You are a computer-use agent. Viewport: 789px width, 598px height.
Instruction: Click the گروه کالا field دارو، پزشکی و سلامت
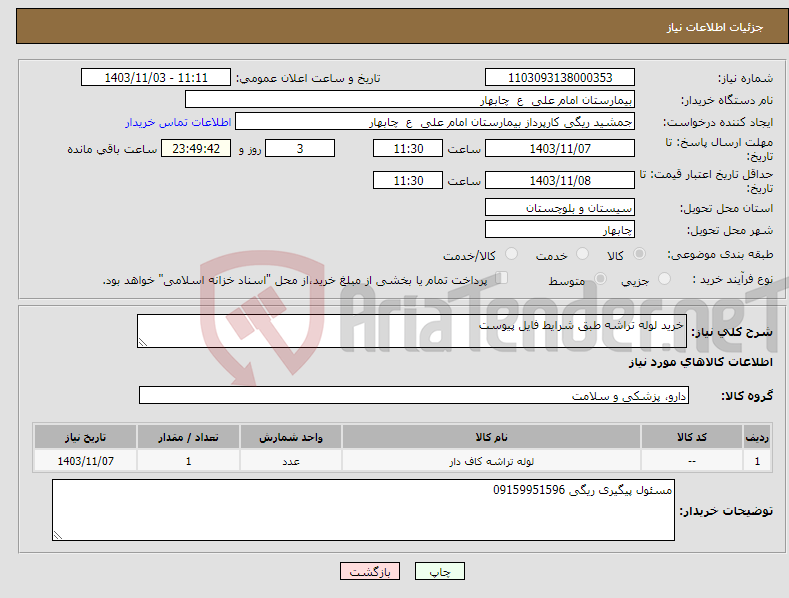click(414, 396)
